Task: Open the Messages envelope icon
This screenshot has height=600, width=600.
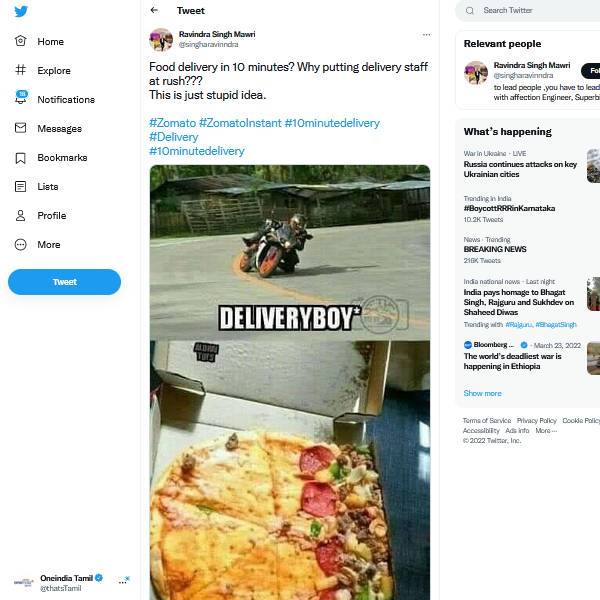Action: point(21,128)
